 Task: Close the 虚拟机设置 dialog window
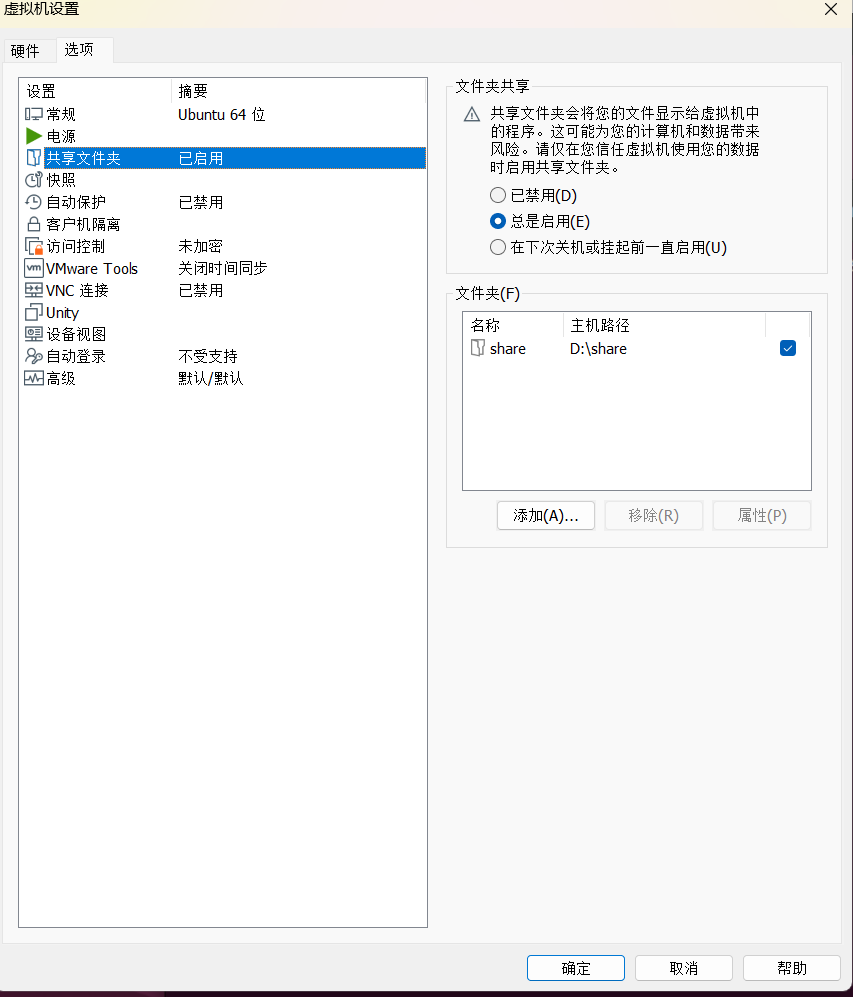pyautogui.click(x=831, y=9)
